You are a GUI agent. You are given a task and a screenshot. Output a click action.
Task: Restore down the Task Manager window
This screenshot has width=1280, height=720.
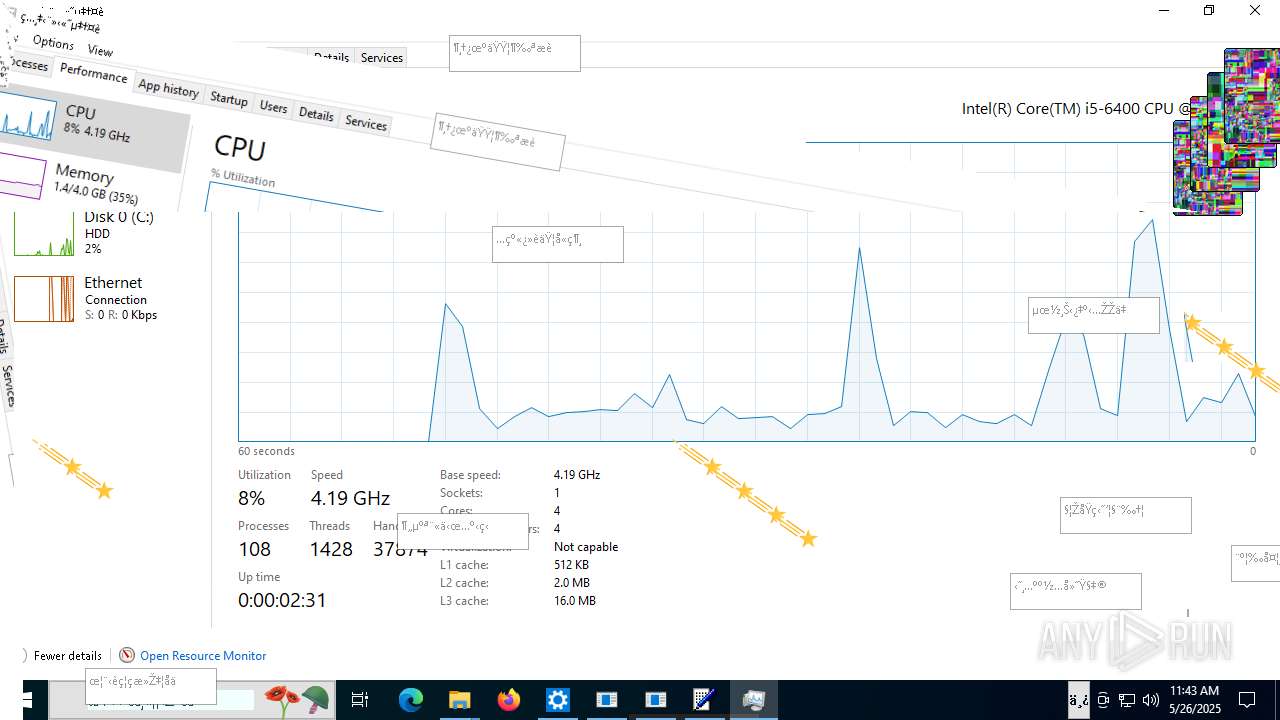pos(1209,10)
